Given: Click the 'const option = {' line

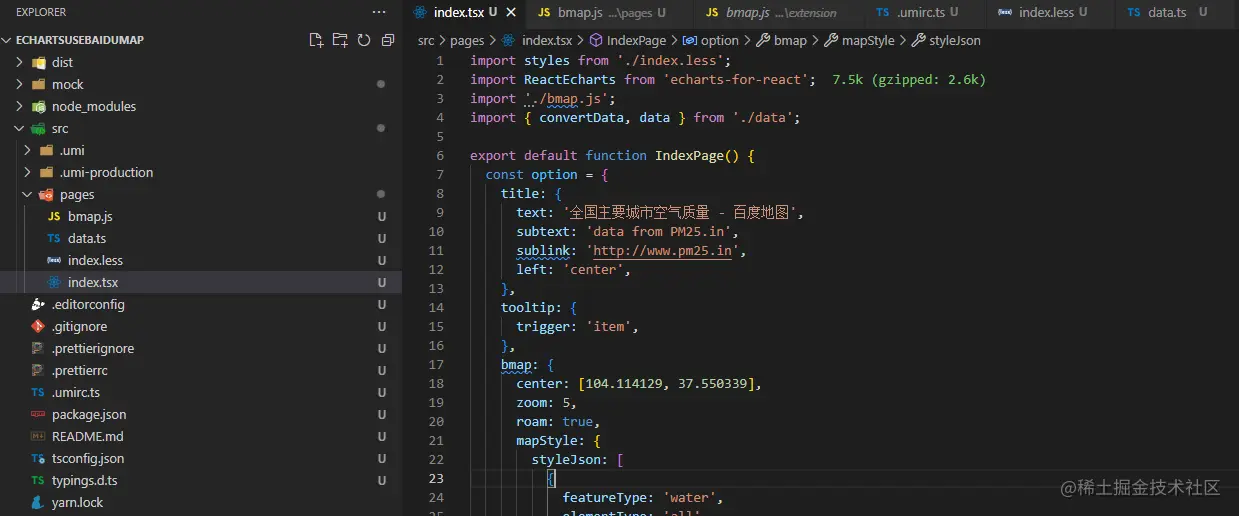Looking at the screenshot, I should 547,175.
